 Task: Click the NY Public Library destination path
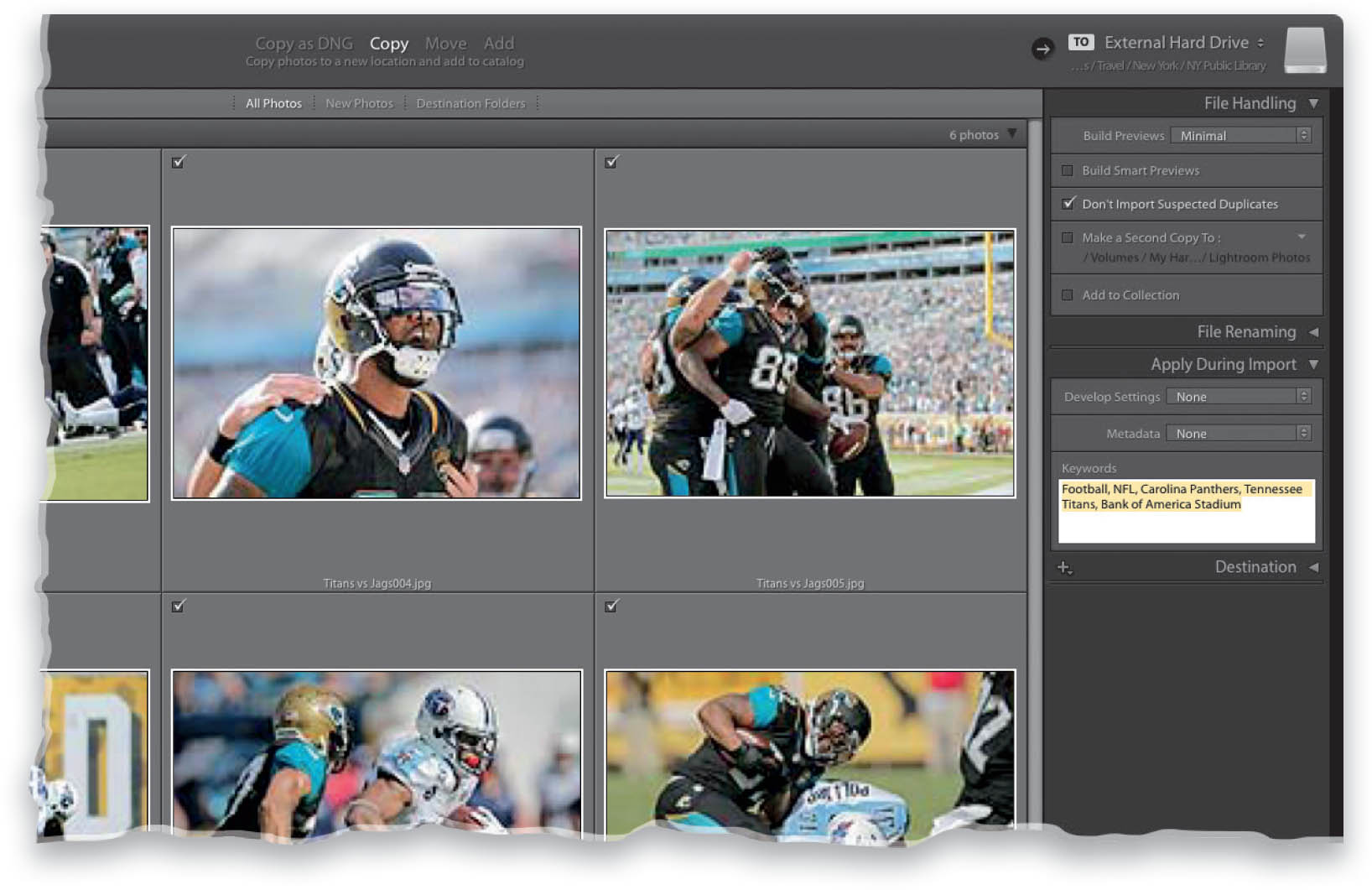point(1168,65)
